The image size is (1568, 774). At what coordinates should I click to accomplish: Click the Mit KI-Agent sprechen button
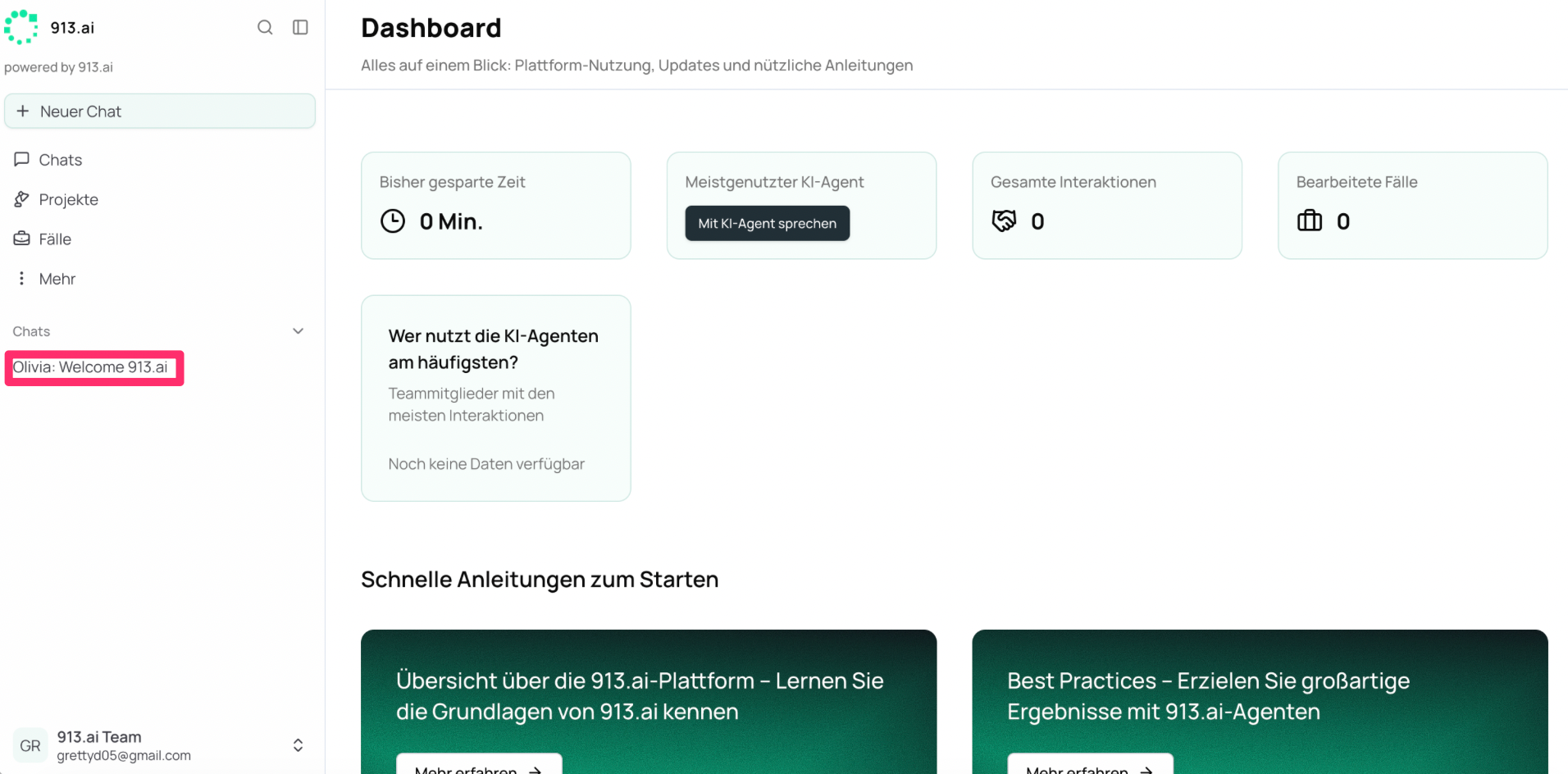point(768,223)
